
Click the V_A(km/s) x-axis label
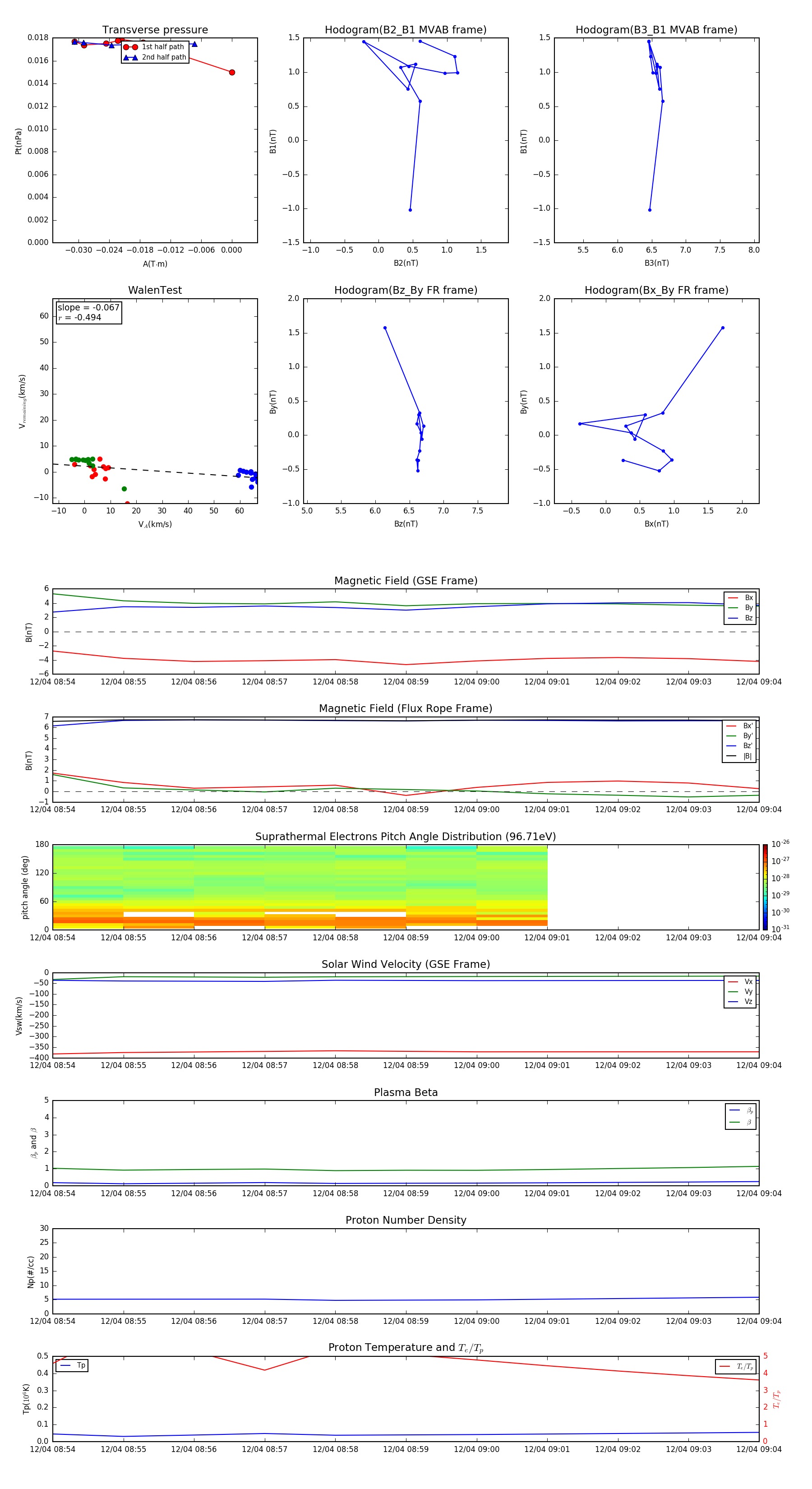click(155, 524)
